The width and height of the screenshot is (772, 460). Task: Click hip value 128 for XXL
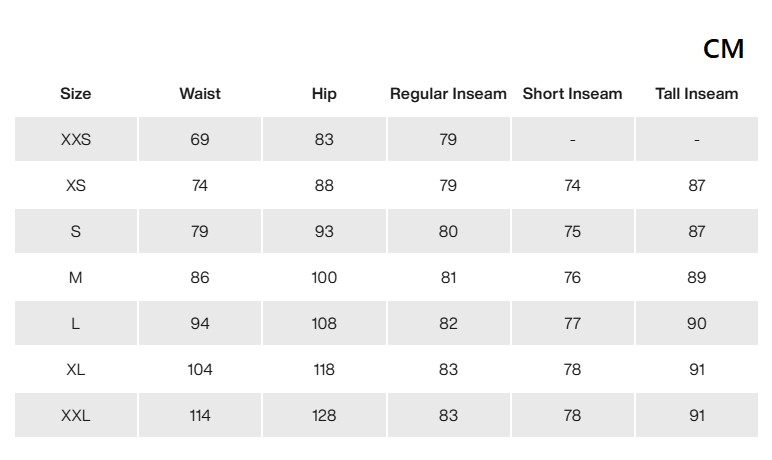(324, 415)
